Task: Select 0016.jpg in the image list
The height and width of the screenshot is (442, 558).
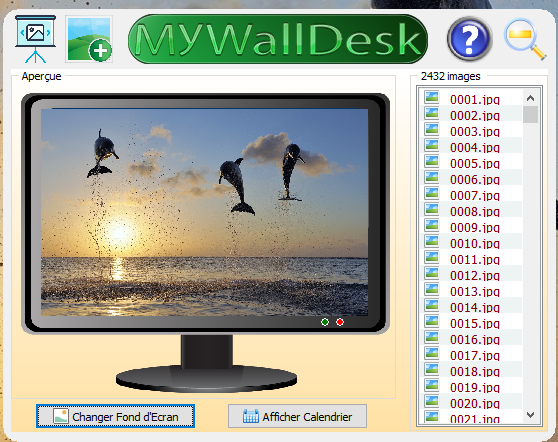Action: tap(475, 340)
